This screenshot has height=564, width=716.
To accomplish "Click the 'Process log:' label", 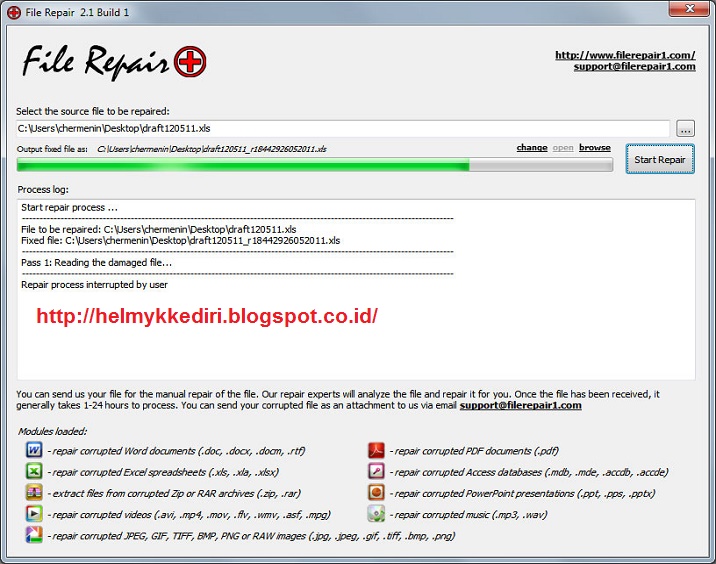I will click(43, 190).
